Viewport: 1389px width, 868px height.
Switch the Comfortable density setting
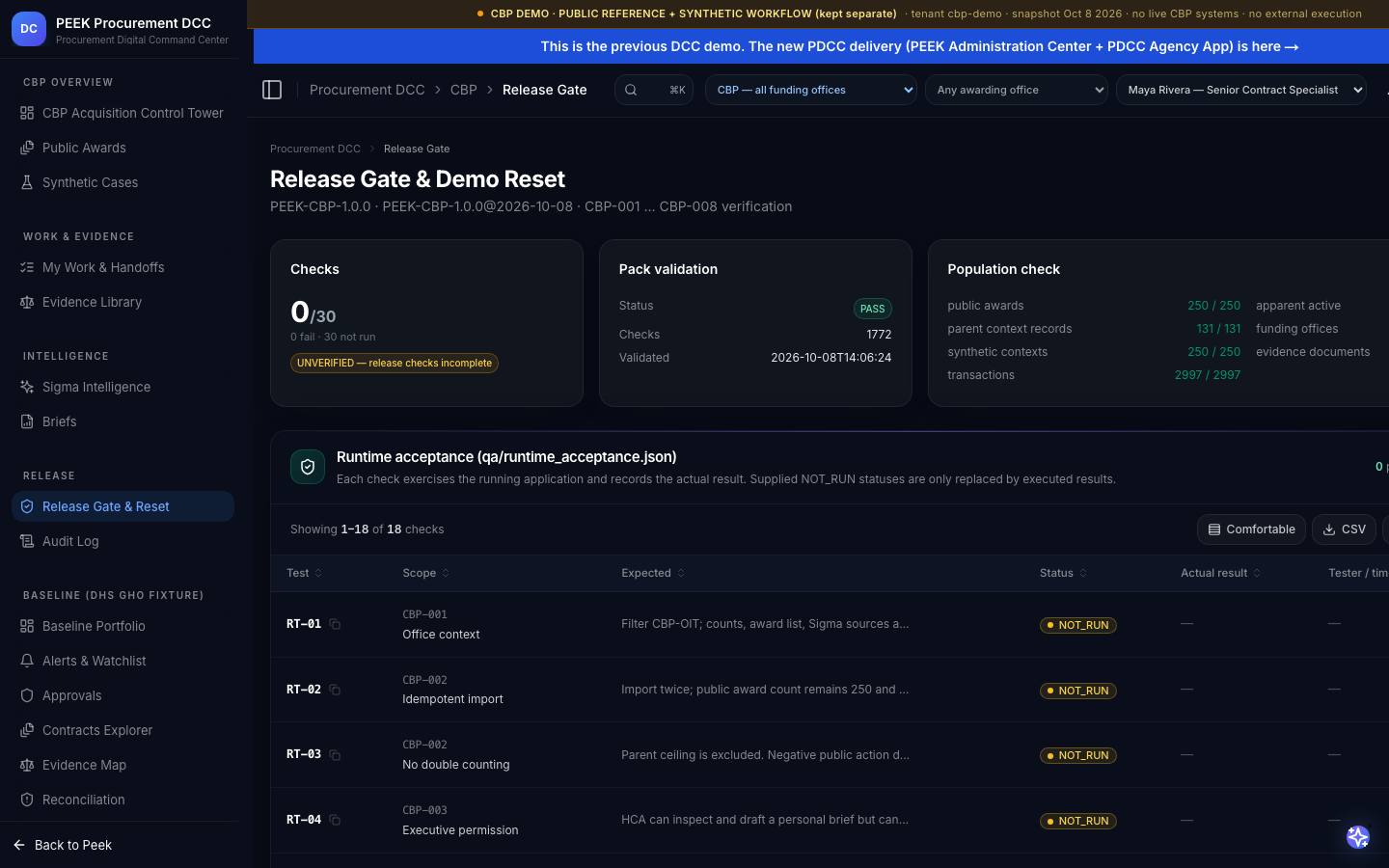1251,529
